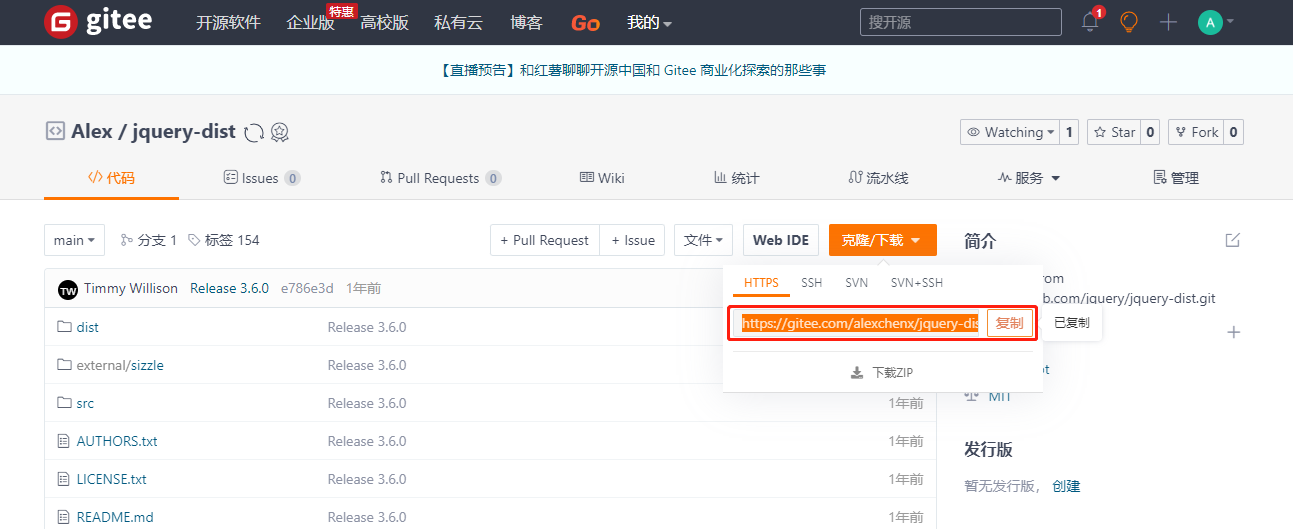This screenshot has width=1293, height=529.
Task: Expand the 服务 dropdown tab
Action: pos(1029,178)
